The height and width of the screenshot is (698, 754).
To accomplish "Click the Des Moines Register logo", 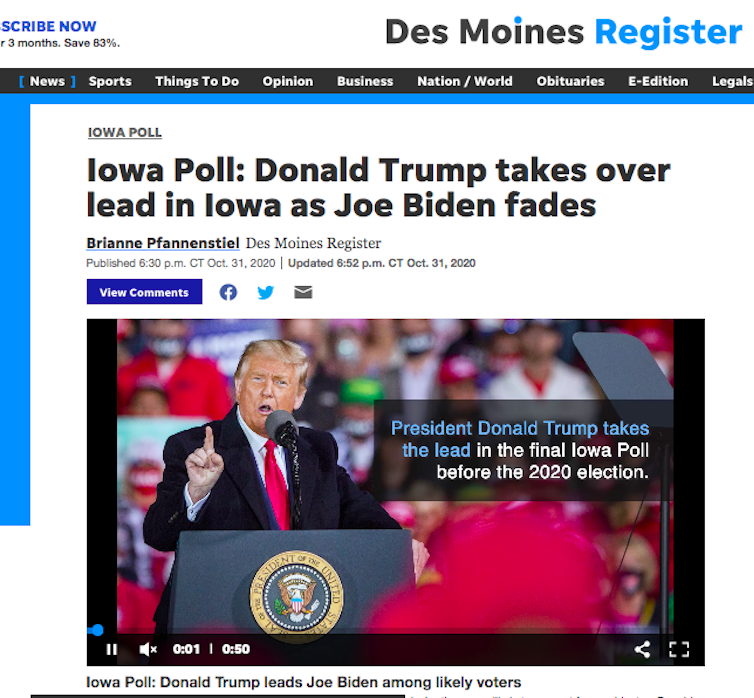I will 564,32.
